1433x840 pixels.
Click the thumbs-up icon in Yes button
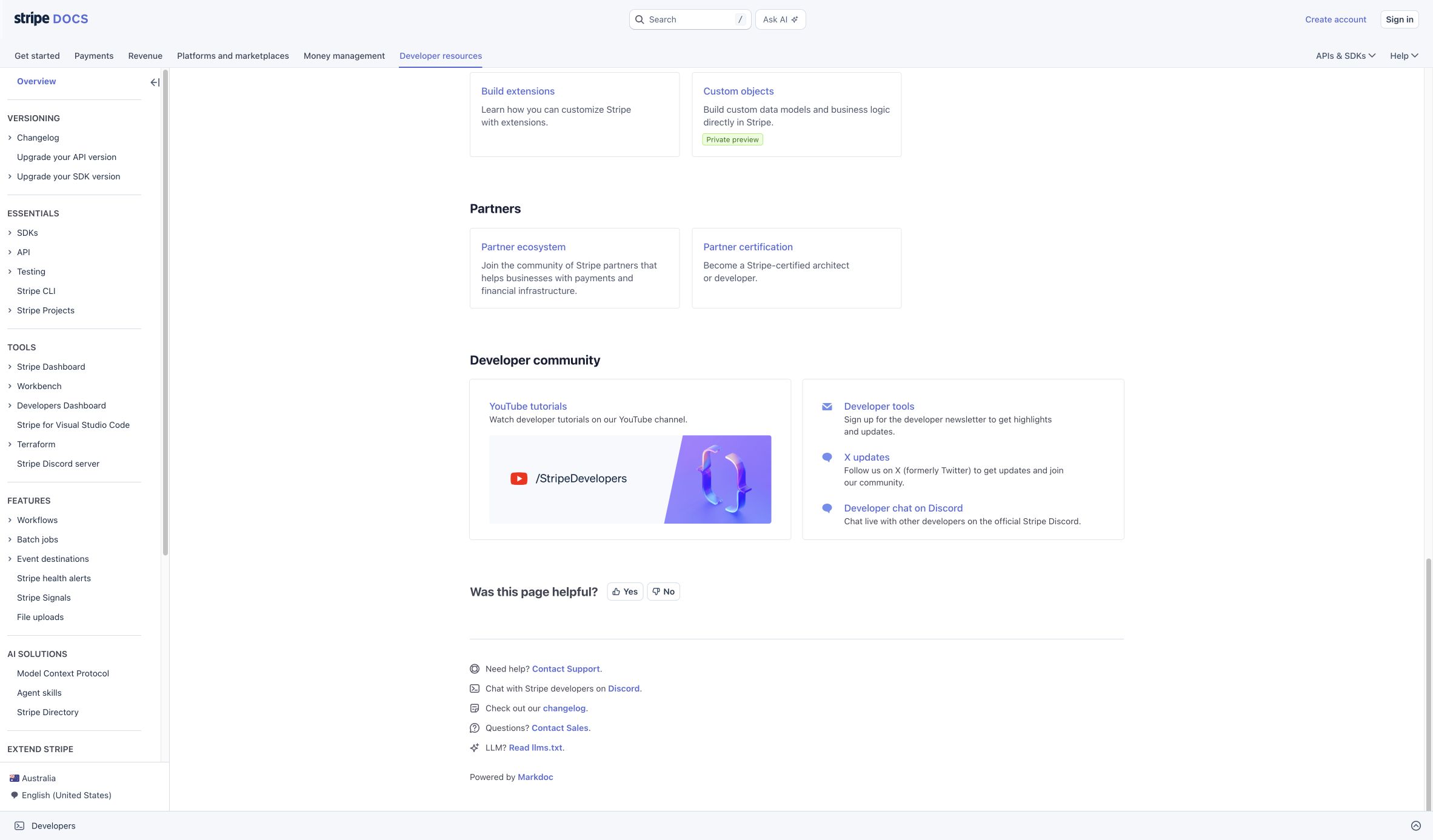[x=616, y=592]
